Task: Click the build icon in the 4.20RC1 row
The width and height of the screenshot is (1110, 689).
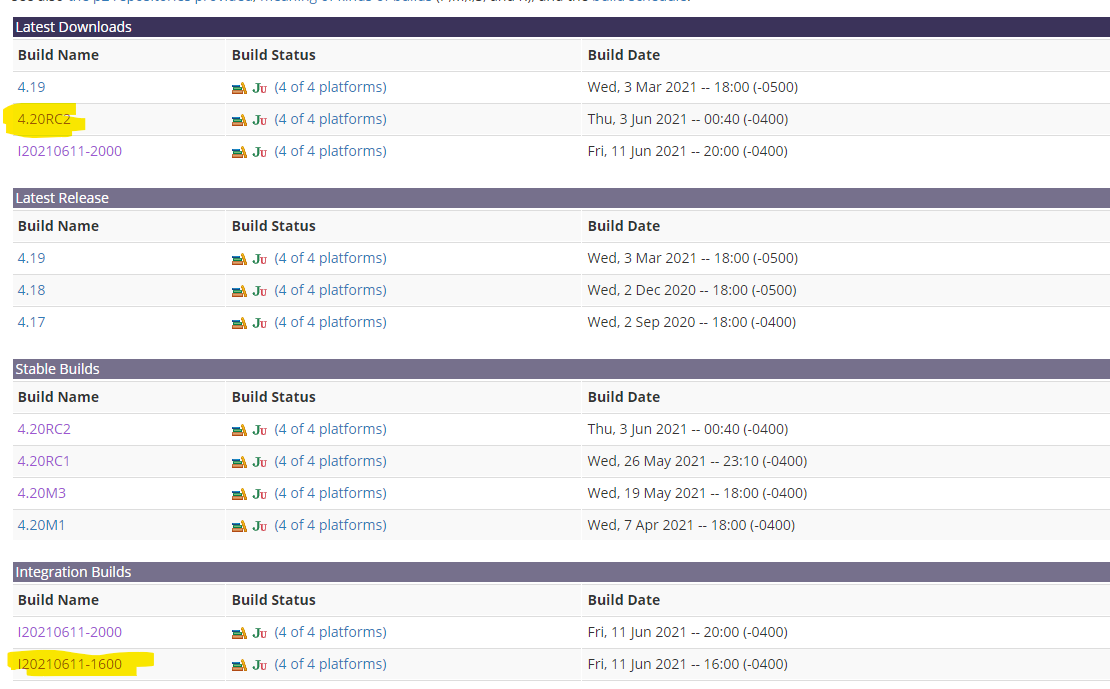Action: 239,462
